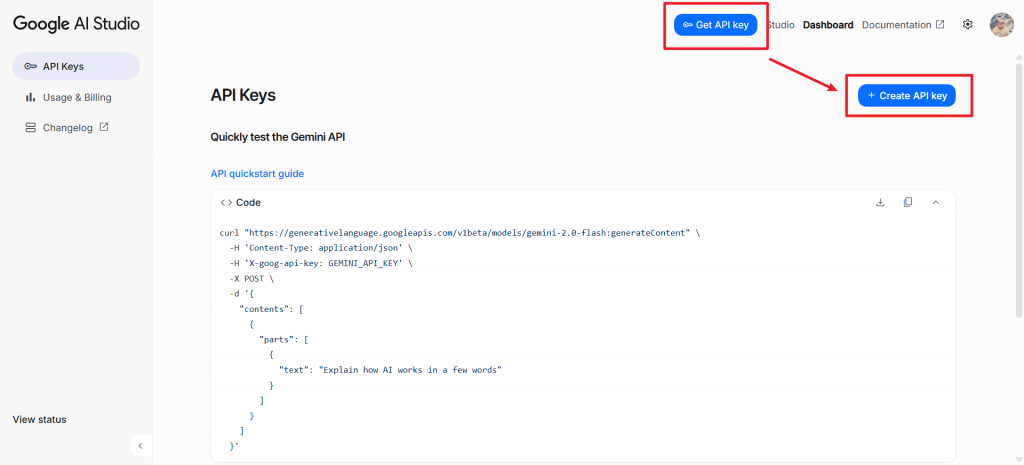This screenshot has height=465, width=1024.
Task: Switch to the Dashboard tab
Action: click(x=828, y=25)
